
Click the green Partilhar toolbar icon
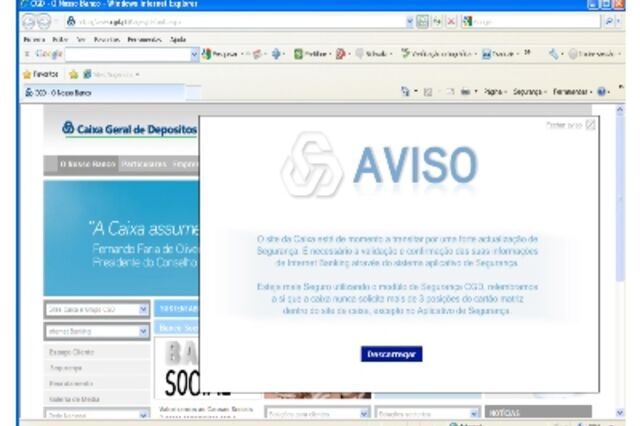coord(298,54)
